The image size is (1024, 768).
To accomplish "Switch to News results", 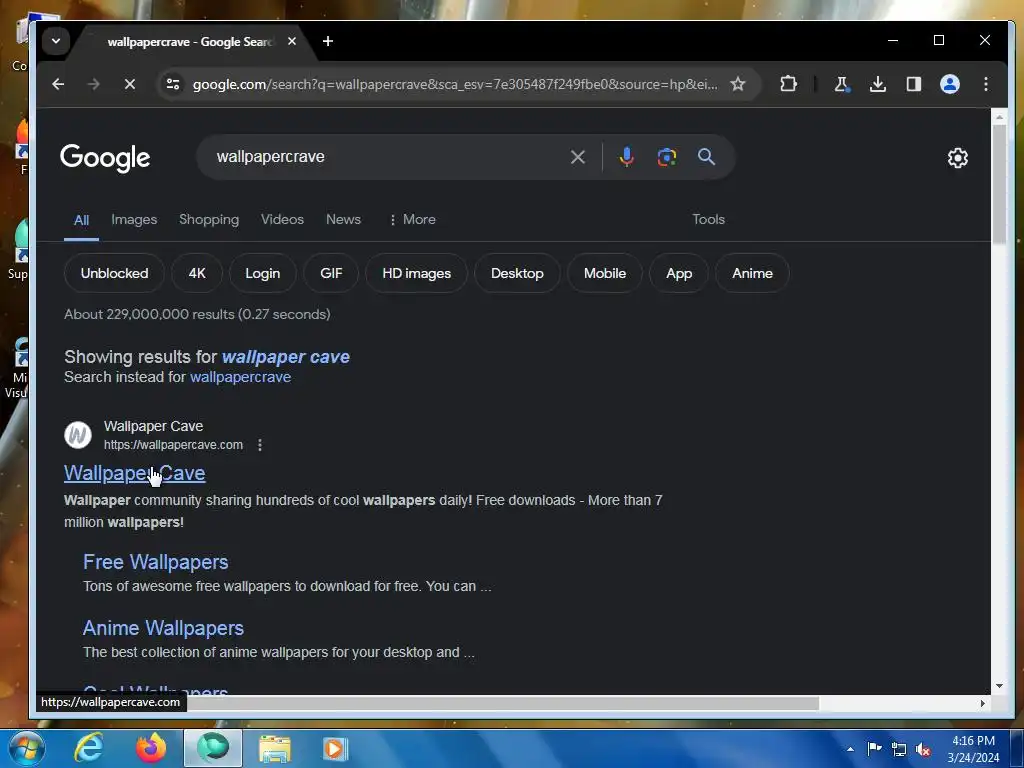I will click(344, 219).
